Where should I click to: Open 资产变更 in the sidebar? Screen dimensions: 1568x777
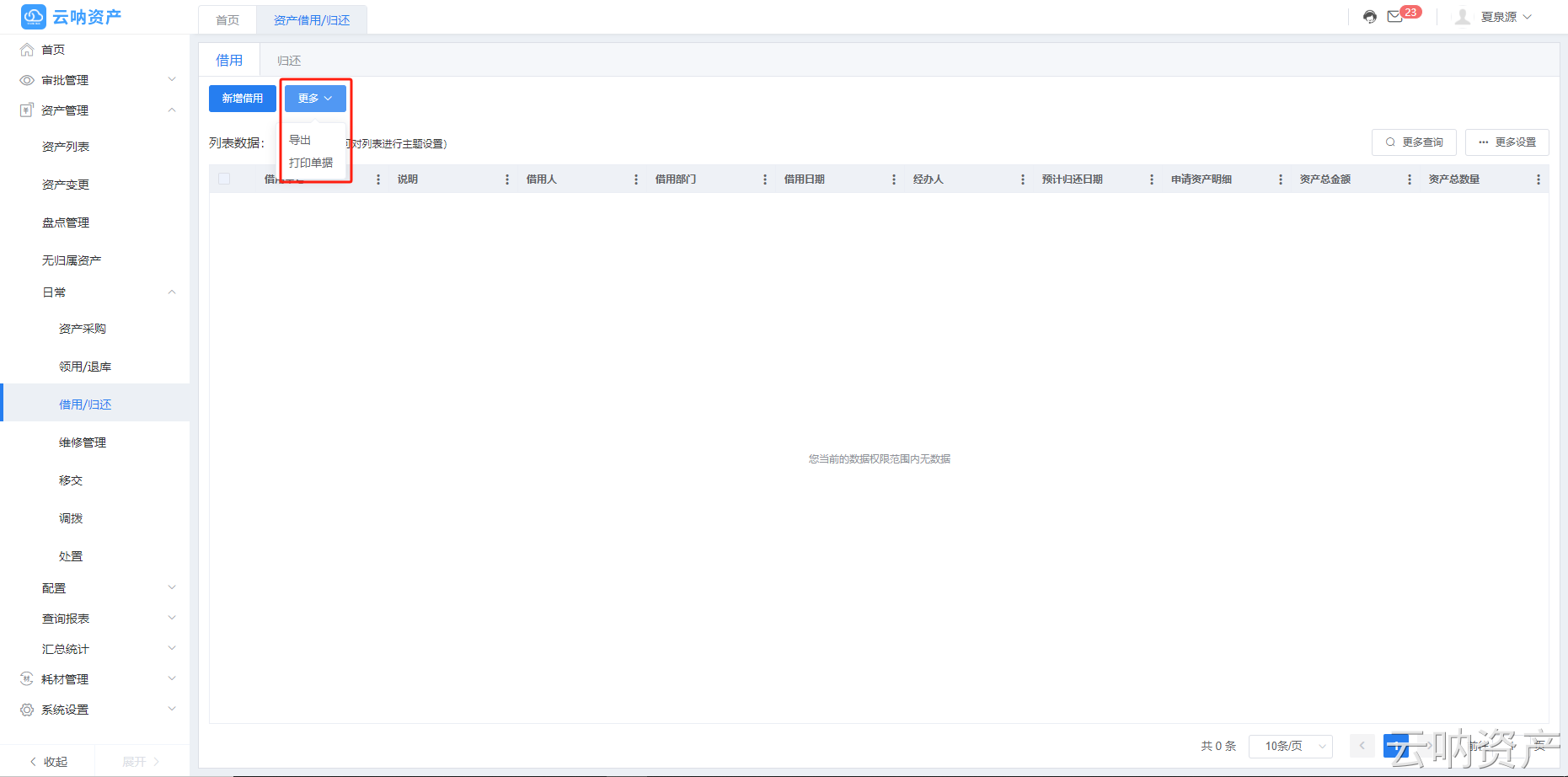(x=66, y=185)
